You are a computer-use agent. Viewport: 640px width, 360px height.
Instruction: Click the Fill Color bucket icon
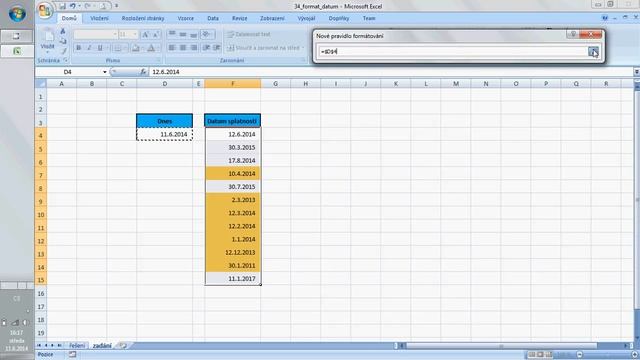tap(136, 48)
